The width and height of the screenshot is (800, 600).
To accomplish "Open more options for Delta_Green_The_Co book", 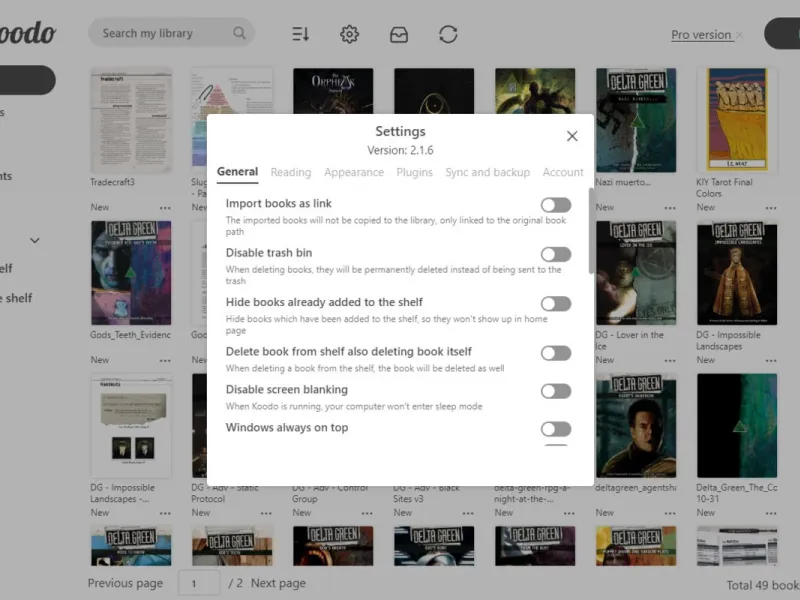I will (771, 513).
